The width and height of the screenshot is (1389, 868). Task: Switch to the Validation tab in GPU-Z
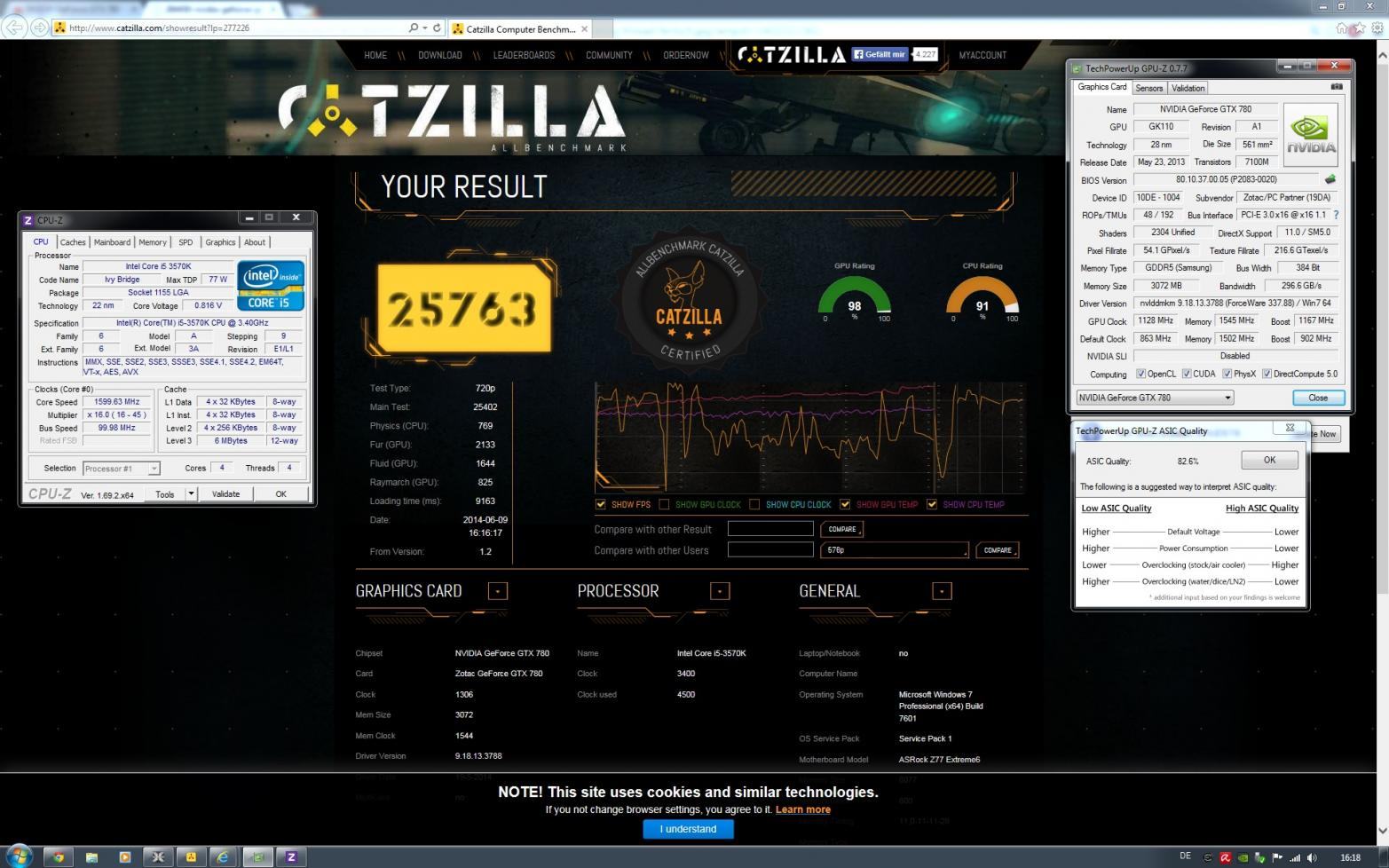[1188, 88]
